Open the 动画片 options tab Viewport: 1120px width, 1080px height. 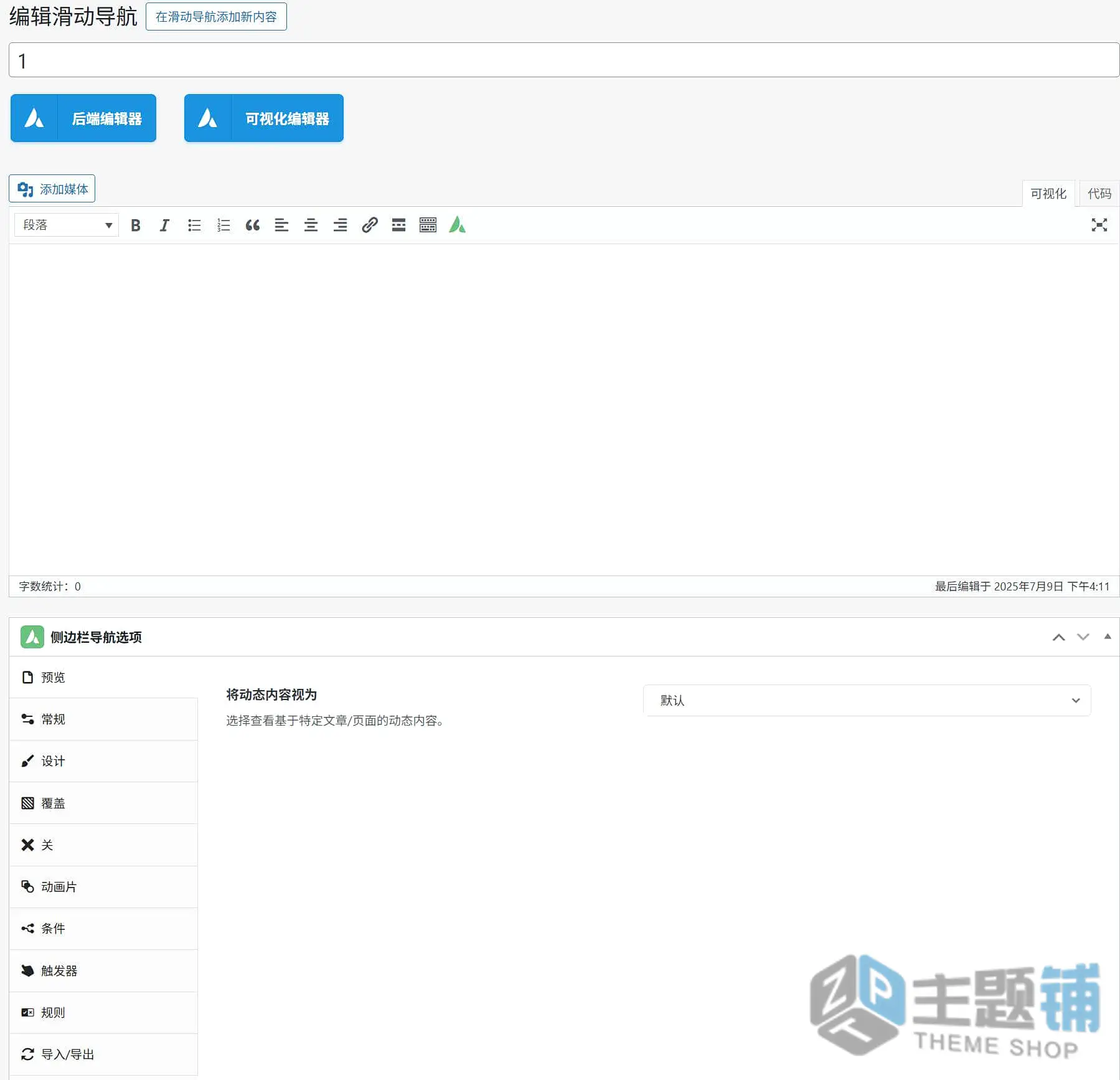pyautogui.click(x=103, y=887)
